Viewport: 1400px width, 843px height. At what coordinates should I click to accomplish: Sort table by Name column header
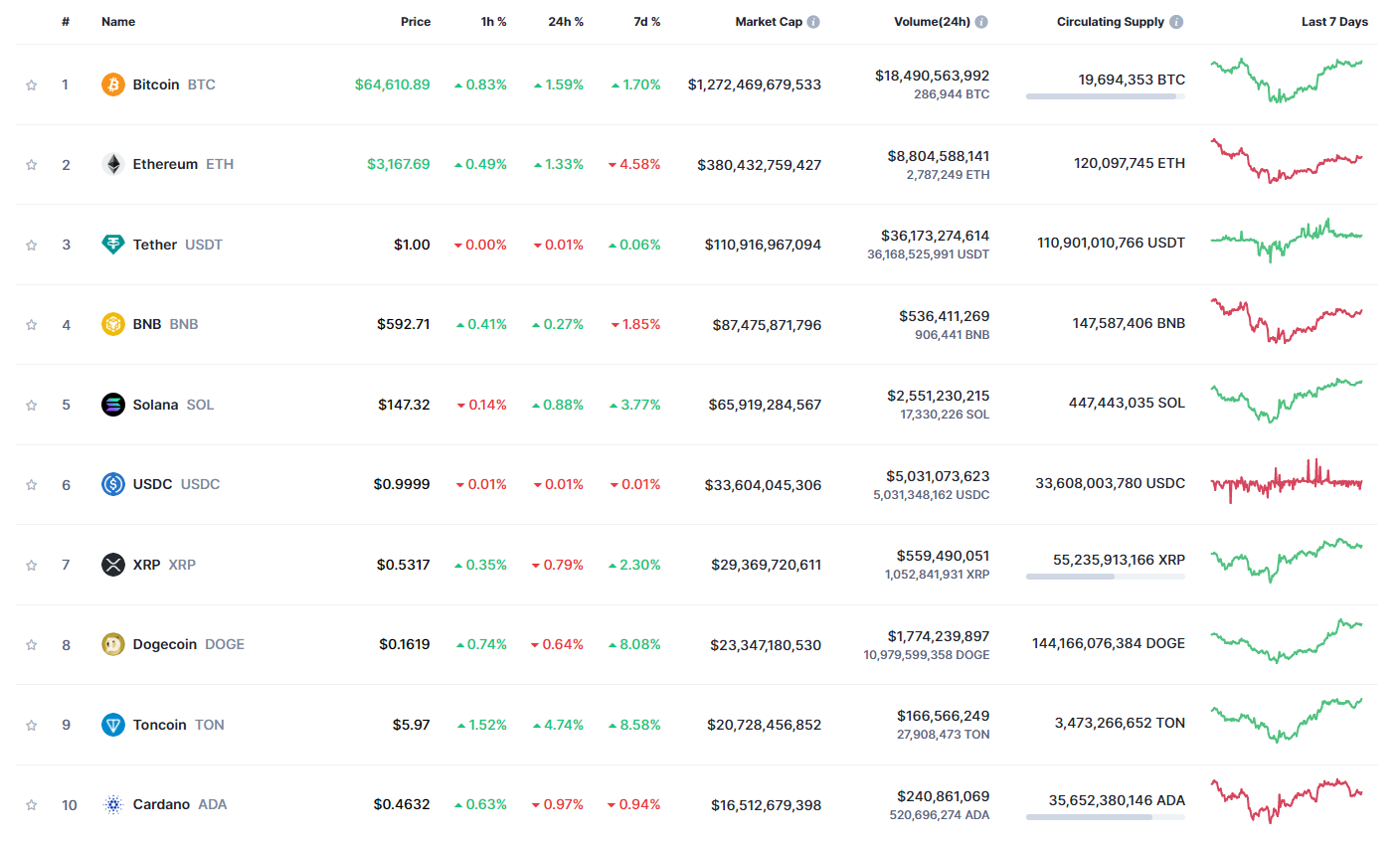118,22
